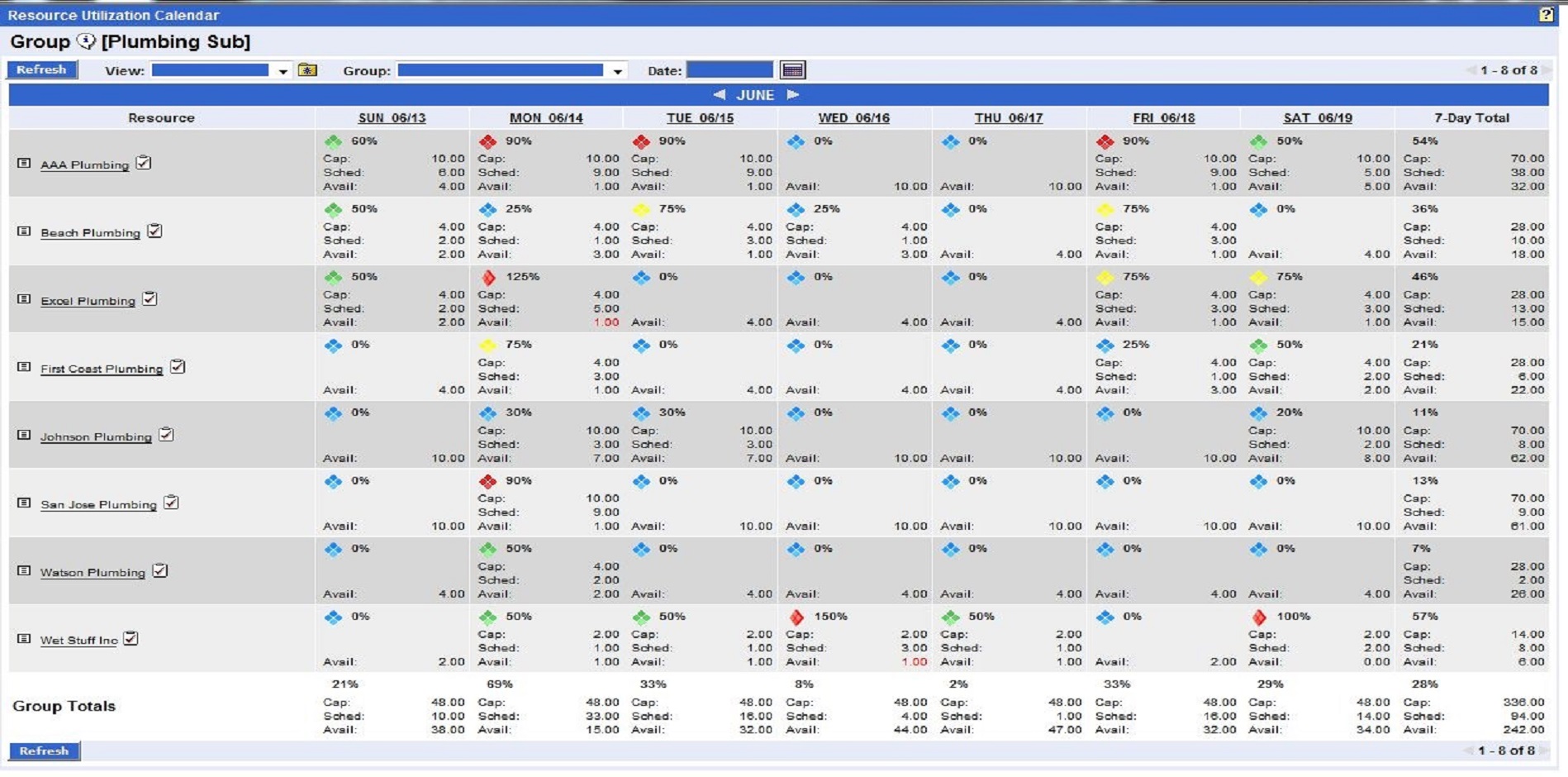Click the bottom previous-page arrow by 1 - 8 of 8

coord(1468,751)
